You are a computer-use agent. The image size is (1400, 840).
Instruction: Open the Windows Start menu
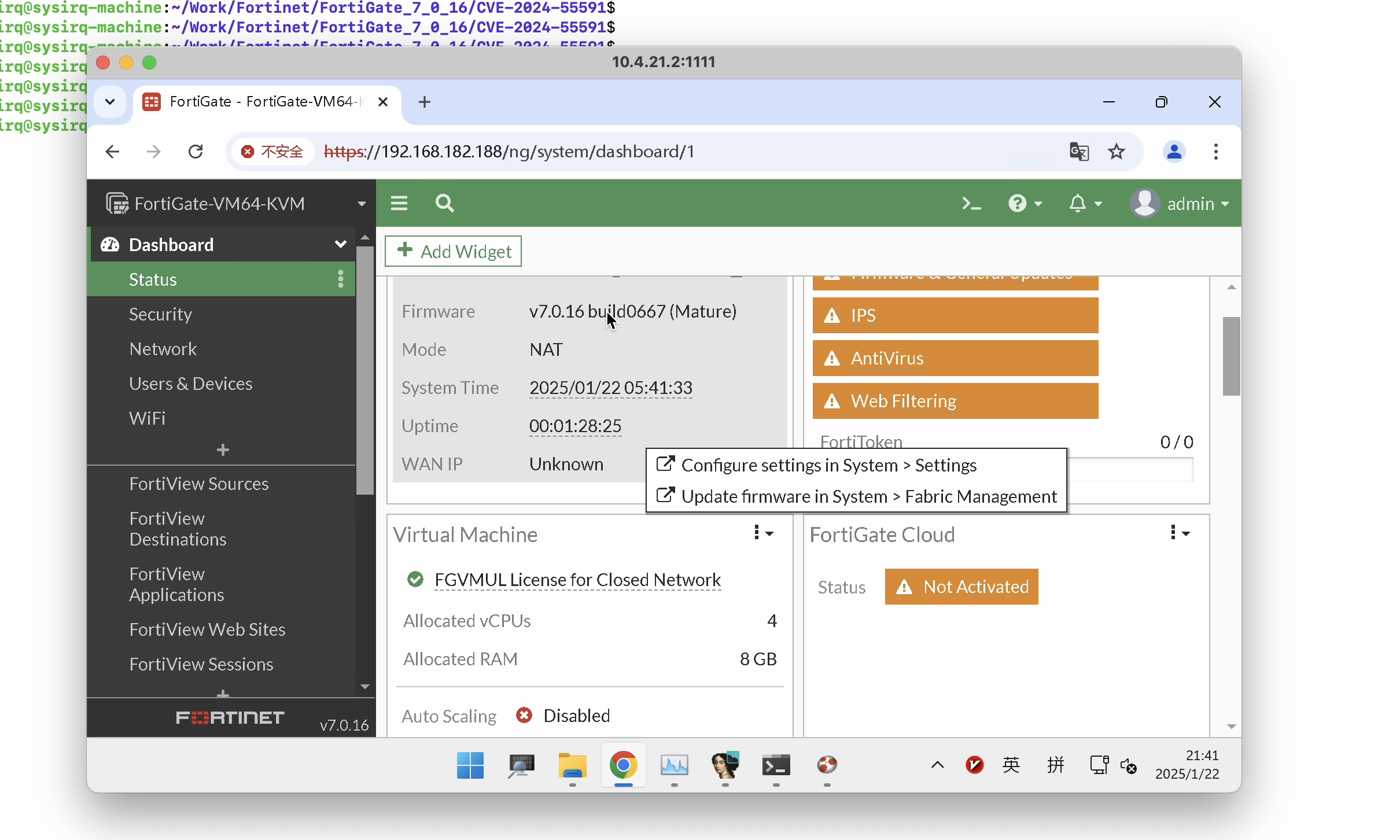tap(470, 765)
